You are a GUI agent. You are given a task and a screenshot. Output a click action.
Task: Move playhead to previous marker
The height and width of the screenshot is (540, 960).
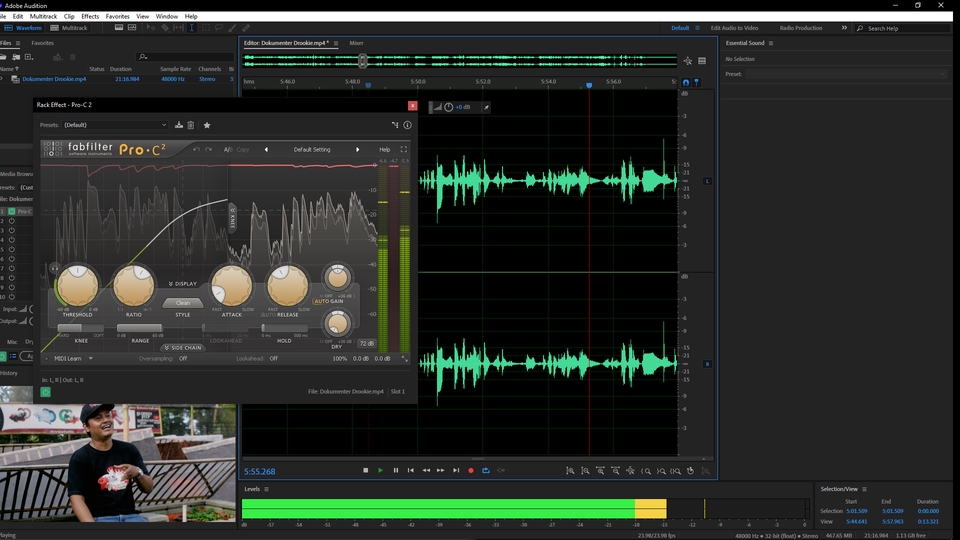click(x=411, y=470)
